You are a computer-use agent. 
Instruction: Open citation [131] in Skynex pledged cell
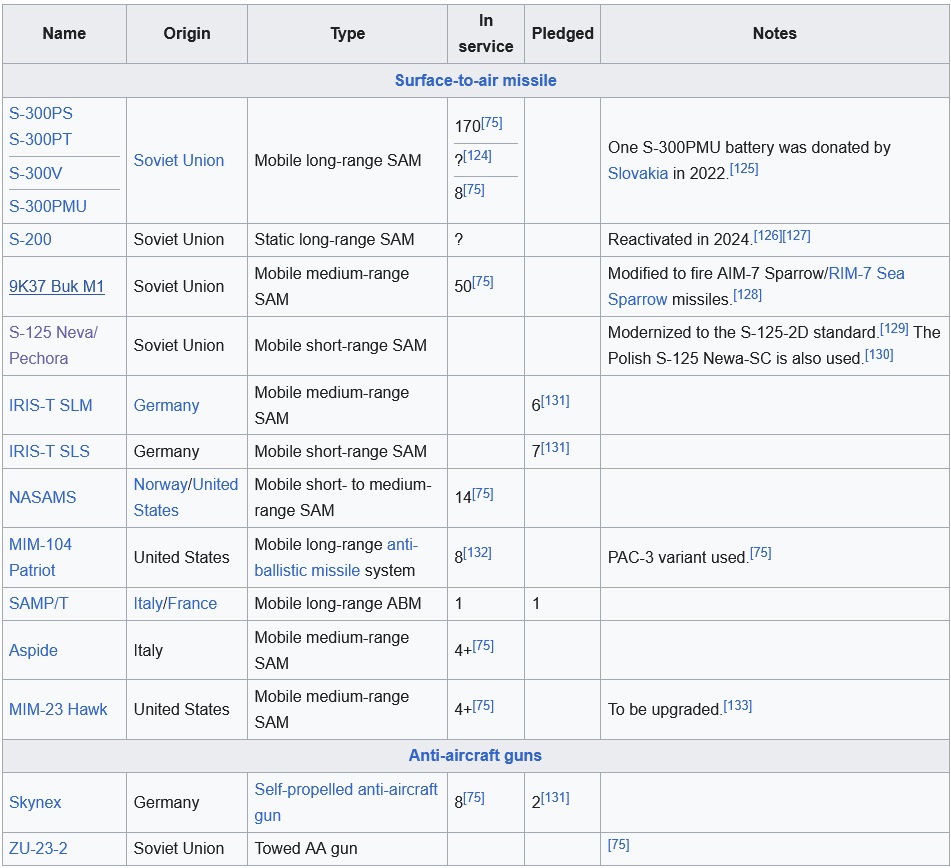pyautogui.click(x=555, y=798)
